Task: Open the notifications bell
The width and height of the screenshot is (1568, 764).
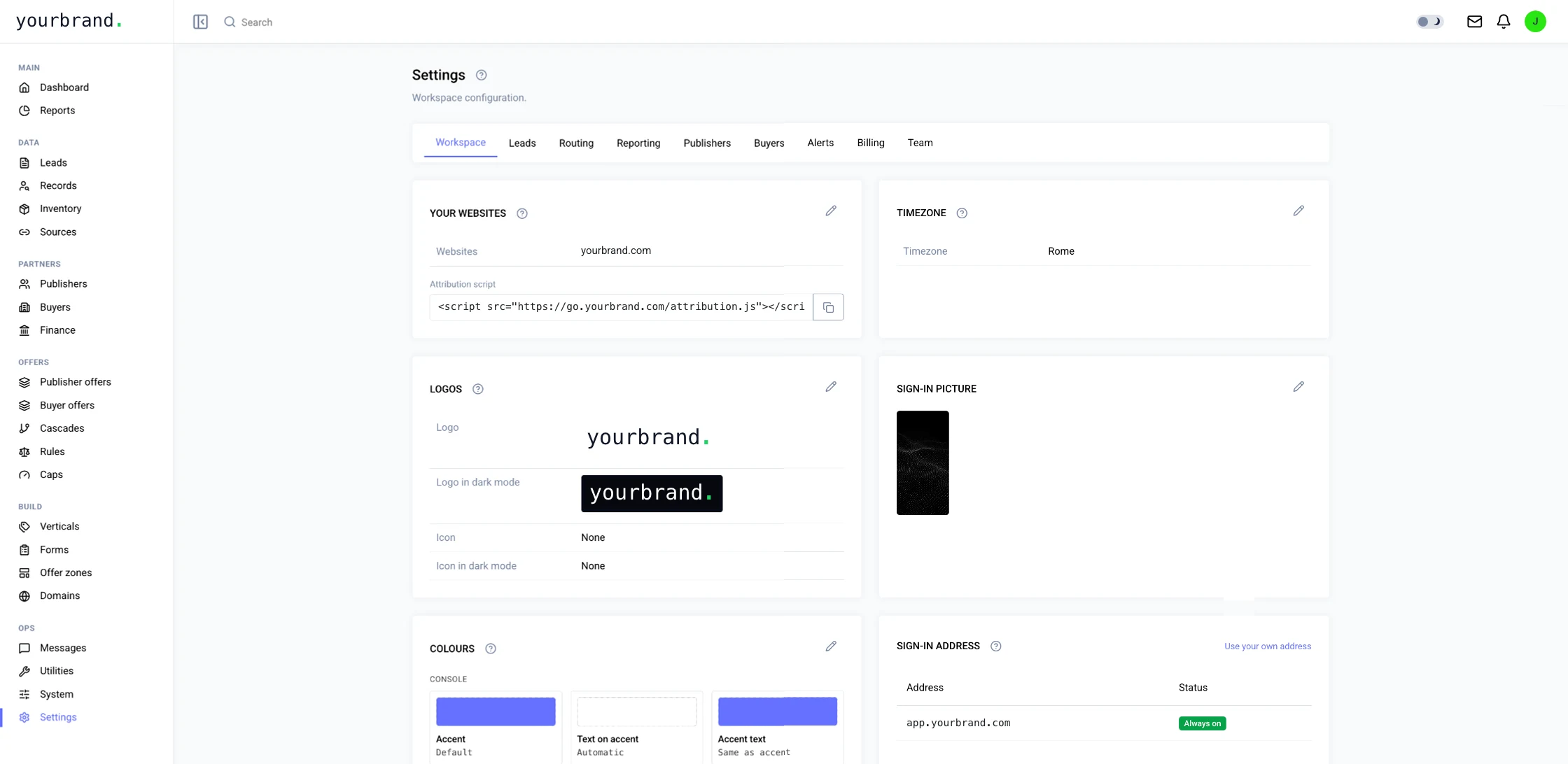Action: click(x=1504, y=22)
